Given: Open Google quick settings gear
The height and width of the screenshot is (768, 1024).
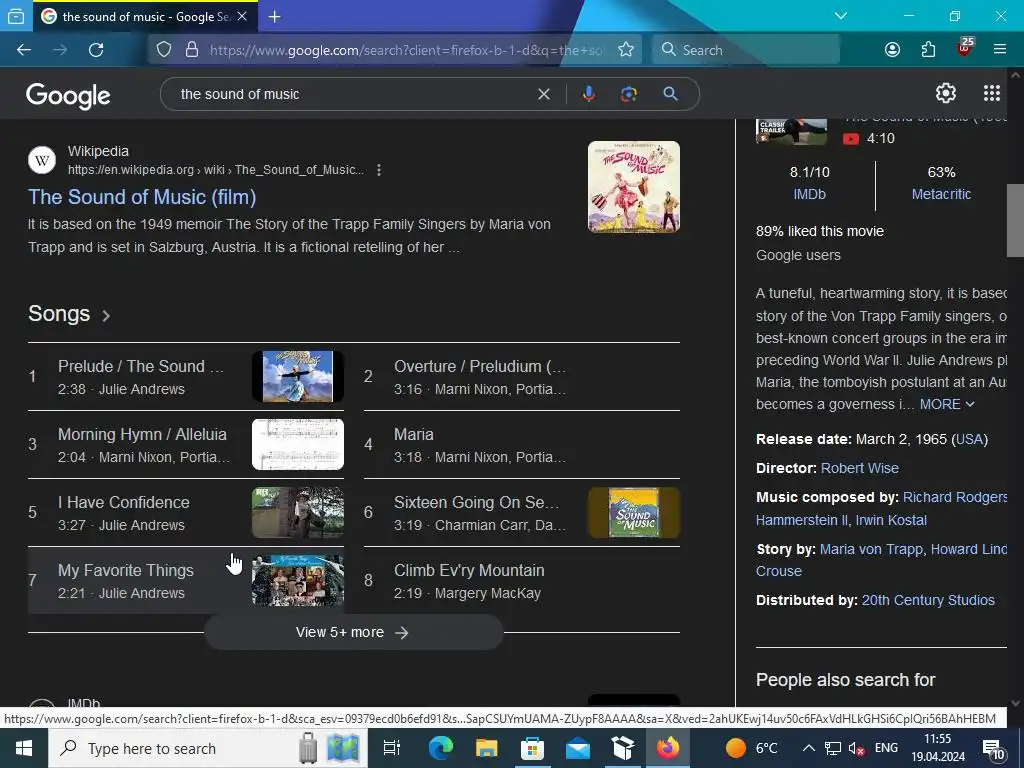Looking at the screenshot, I should (945, 93).
